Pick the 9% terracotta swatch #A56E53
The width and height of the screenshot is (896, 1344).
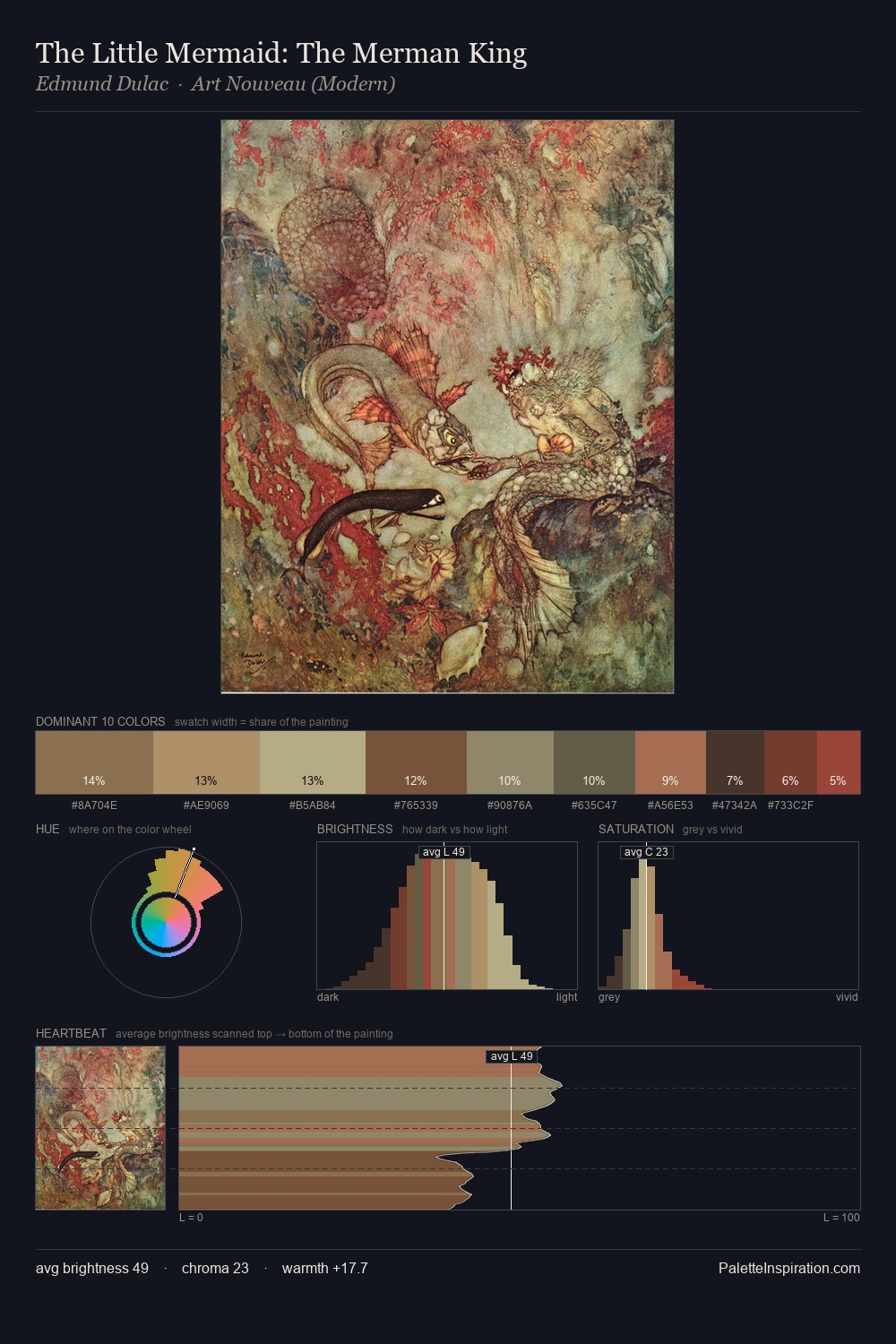coord(670,762)
